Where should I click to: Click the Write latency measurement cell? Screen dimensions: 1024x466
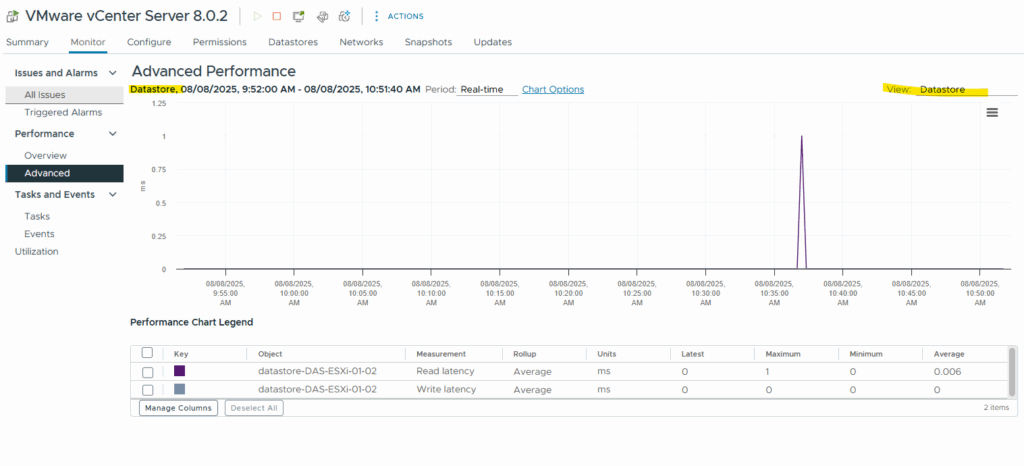coord(446,390)
